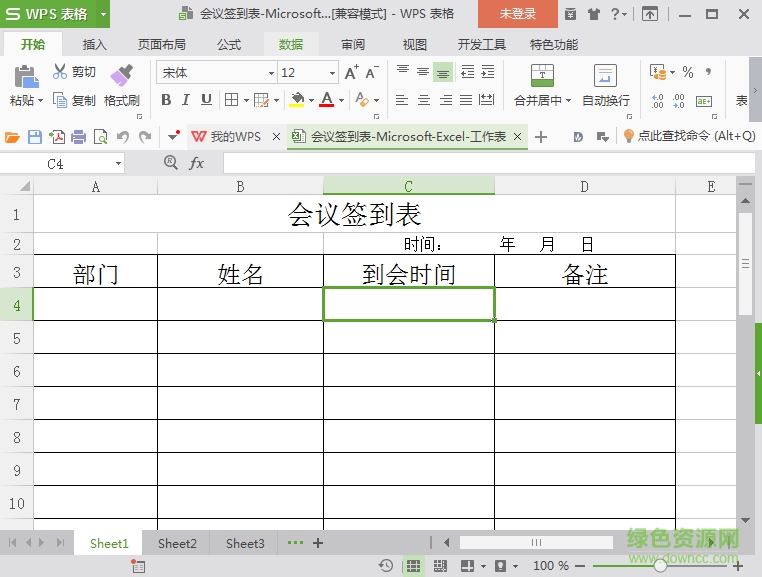Expand the Name Box dropdown for C4
Screen dimensions: 762x577
[118, 164]
